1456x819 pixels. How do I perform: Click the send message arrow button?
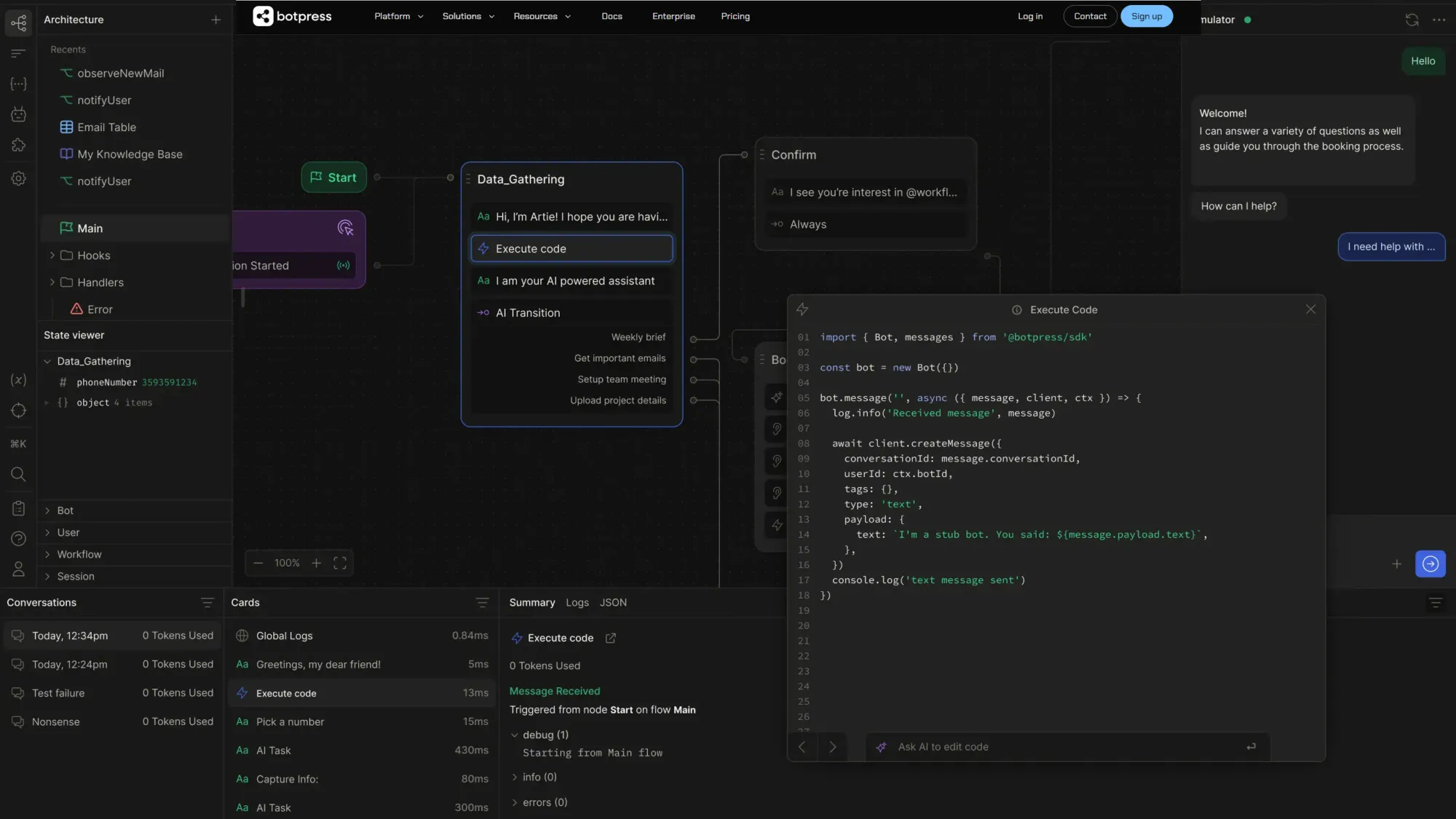[x=1430, y=564]
